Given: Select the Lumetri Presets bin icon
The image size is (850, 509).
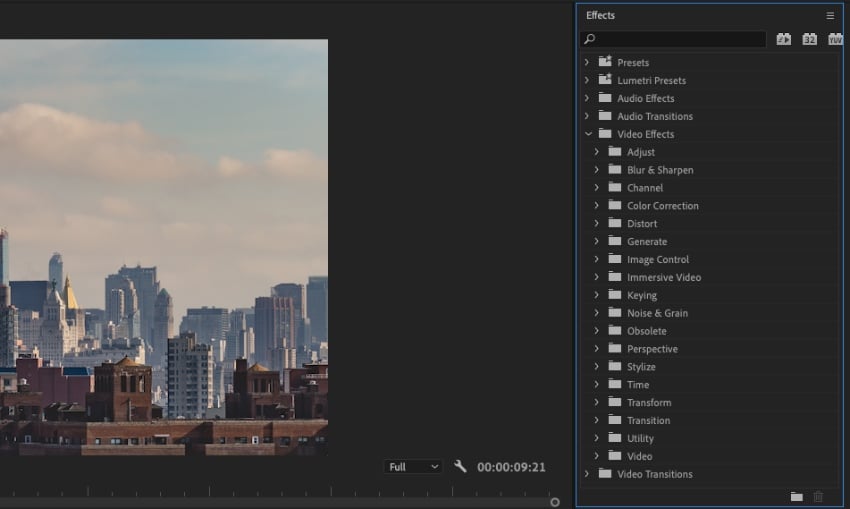Looking at the screenshot, I should (605, 79).
